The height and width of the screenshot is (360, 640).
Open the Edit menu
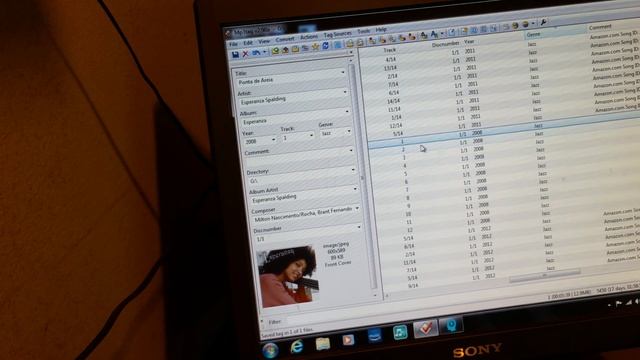point(248,43)
